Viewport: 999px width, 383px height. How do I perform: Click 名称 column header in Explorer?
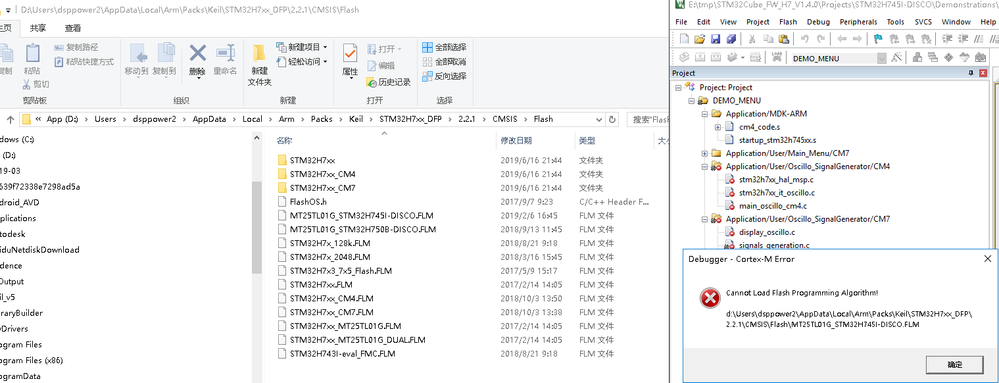[284, 141]
